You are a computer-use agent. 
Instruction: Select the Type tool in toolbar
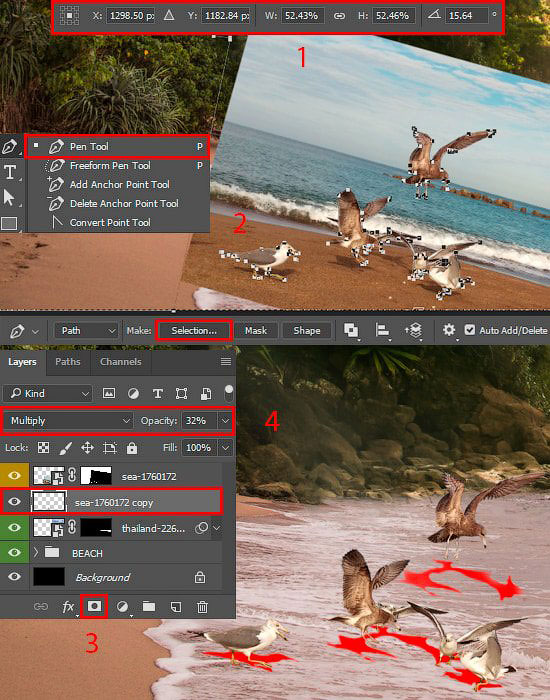[x=10, y=172]
